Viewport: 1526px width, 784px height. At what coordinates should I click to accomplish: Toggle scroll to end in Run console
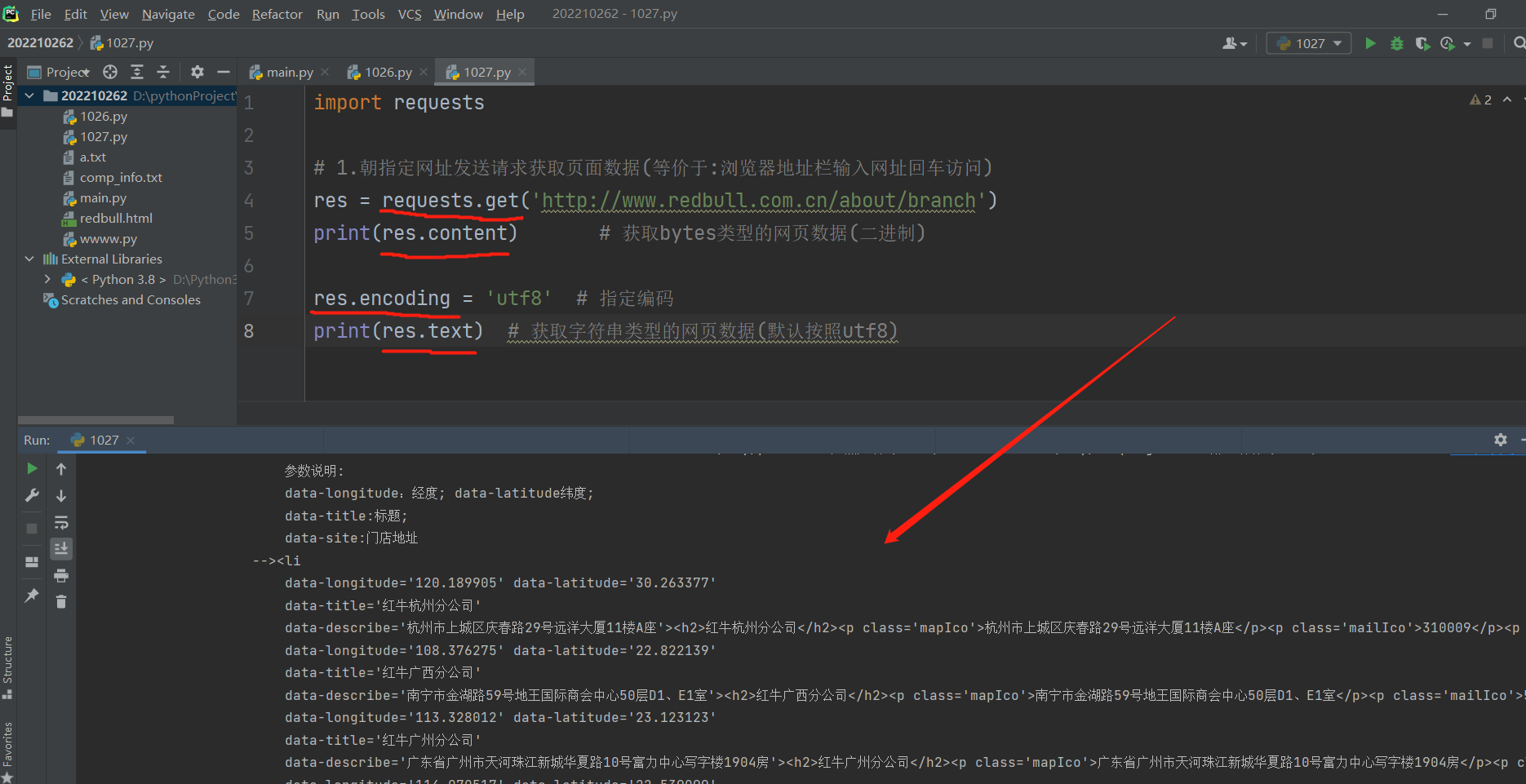click(61, 549)
